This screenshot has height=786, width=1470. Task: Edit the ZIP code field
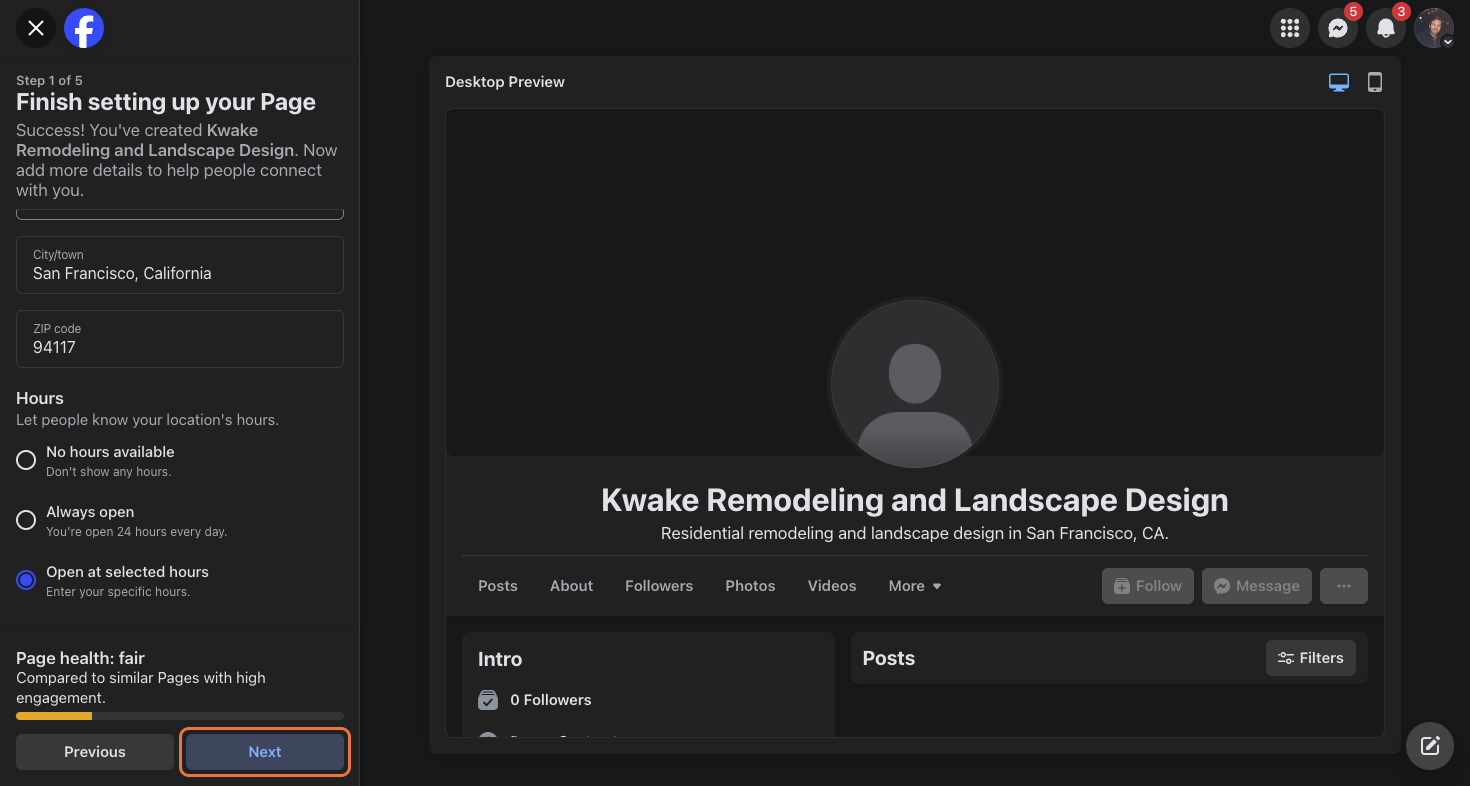pyautogui.click(x=180, y=339)
